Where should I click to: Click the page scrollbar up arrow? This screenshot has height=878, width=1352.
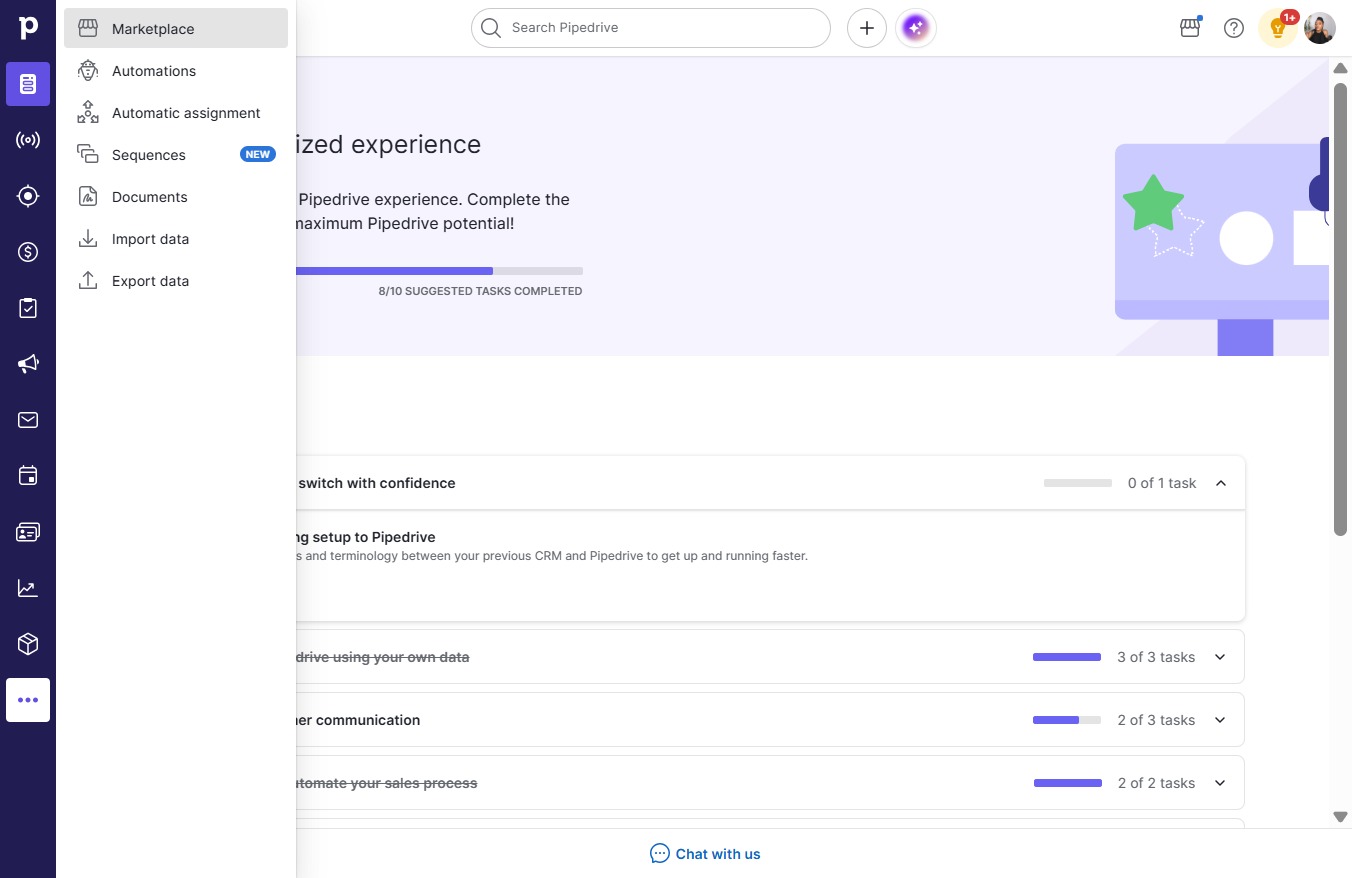[x=1341, y=68]
